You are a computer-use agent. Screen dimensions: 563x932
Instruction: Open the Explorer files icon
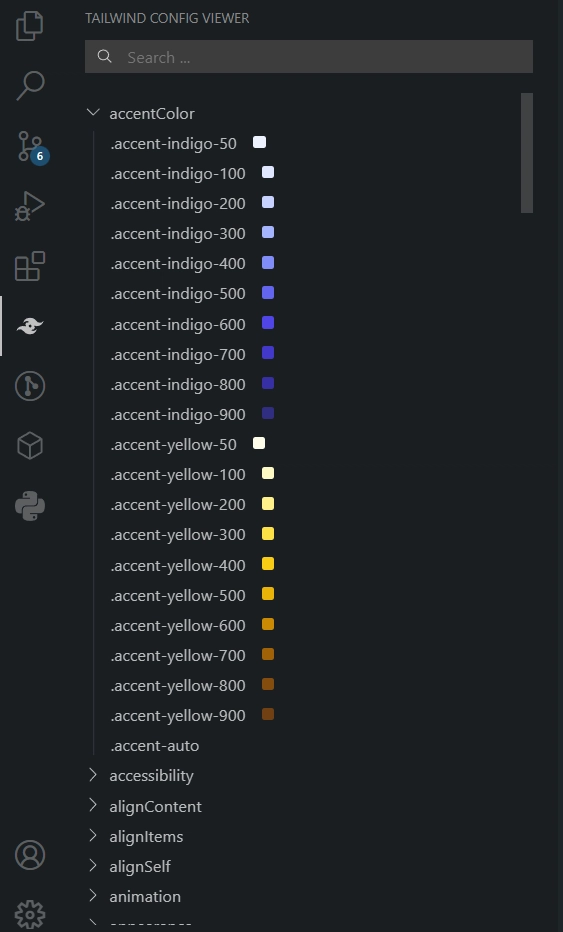click(30, 26)
